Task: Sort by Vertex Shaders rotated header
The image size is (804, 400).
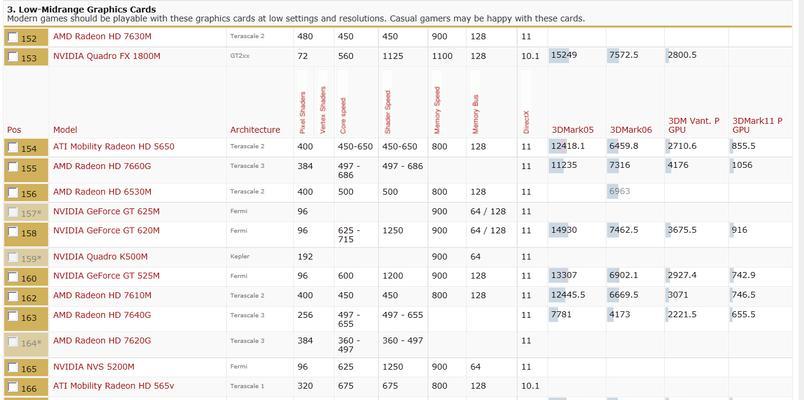Action: point(323,110)
